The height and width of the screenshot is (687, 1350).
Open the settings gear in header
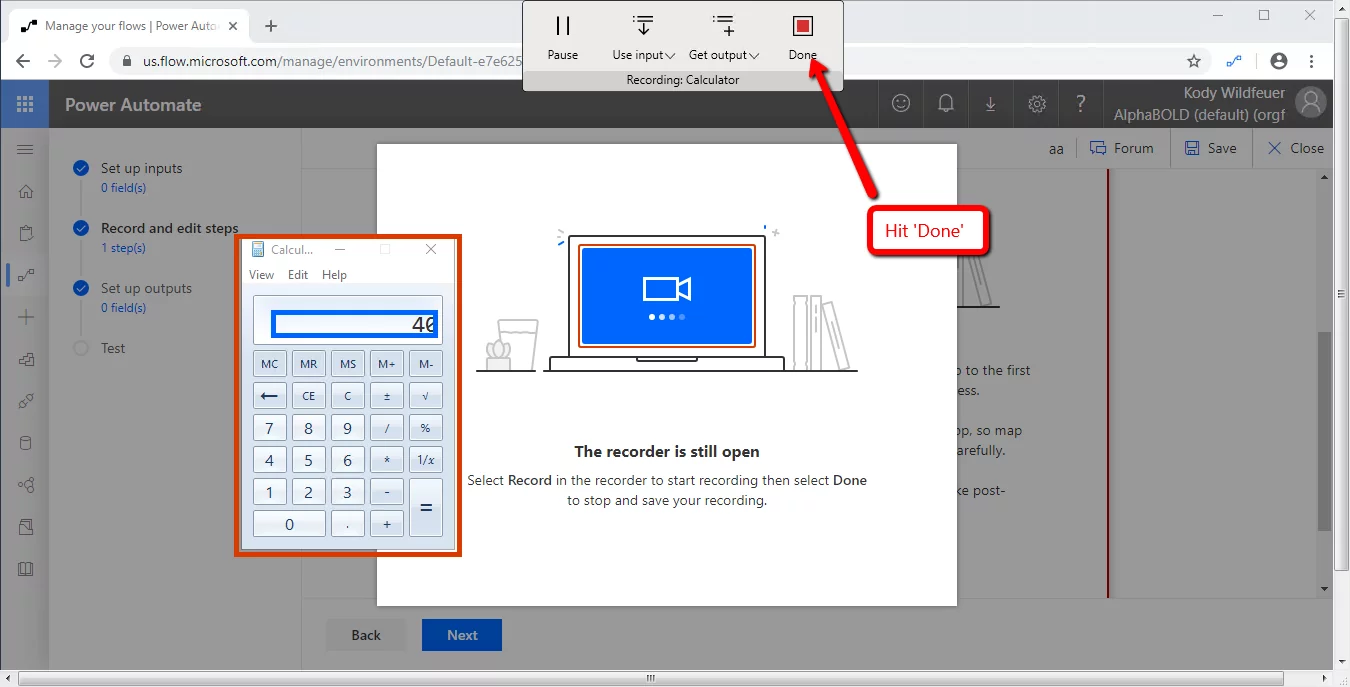[x=1037, y=103]
